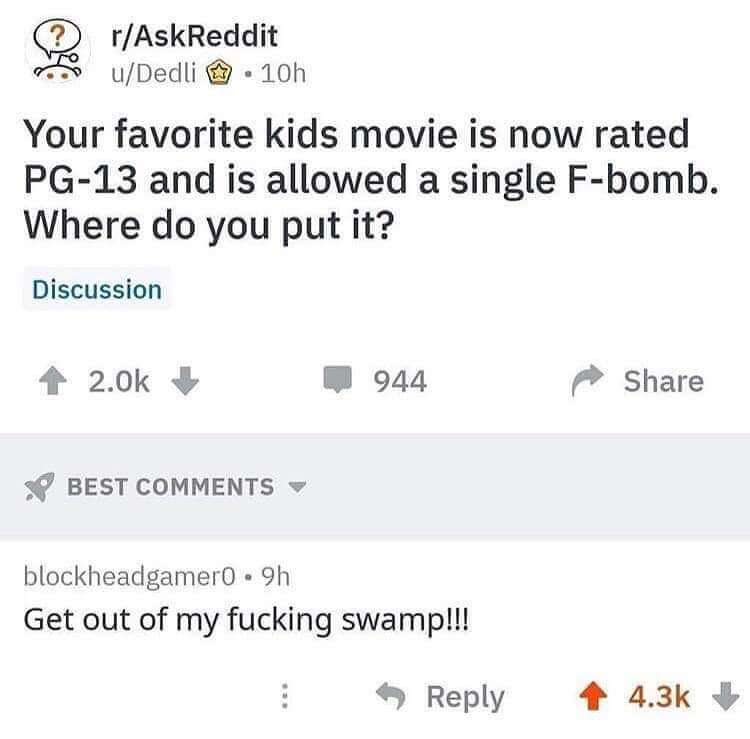Downvote blockheadgamer0's comment
The height and width of the screenshot is (739, 750).
click(x=726, y=696)
